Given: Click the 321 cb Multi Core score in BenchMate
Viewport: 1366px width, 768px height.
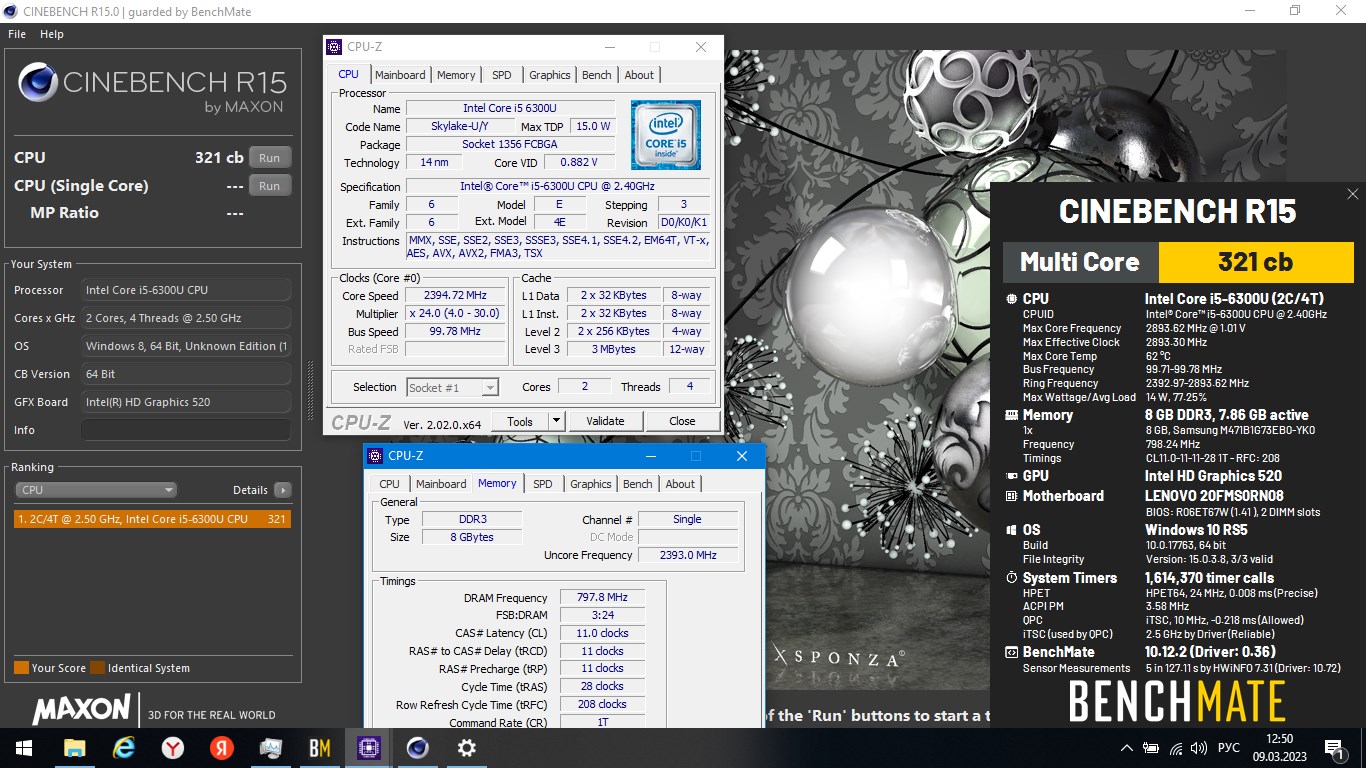Looking at the screenshot, I should point(1255,262).
